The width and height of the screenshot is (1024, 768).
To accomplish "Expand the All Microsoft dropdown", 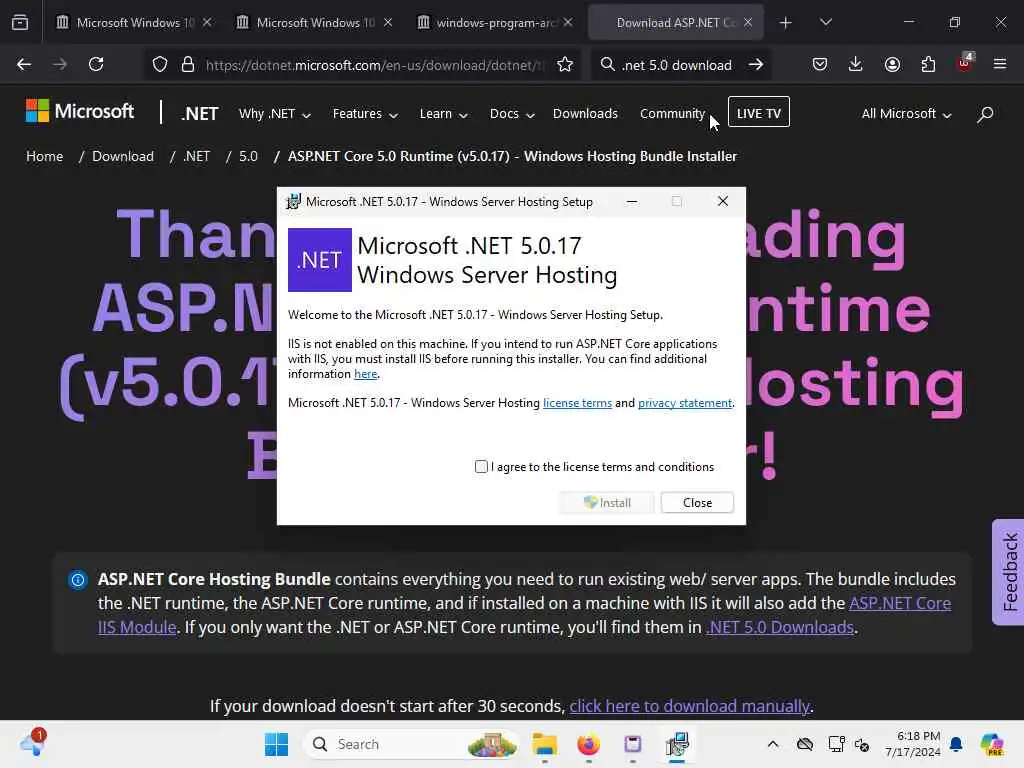I will pyautogui.click(x=906, y=114).
